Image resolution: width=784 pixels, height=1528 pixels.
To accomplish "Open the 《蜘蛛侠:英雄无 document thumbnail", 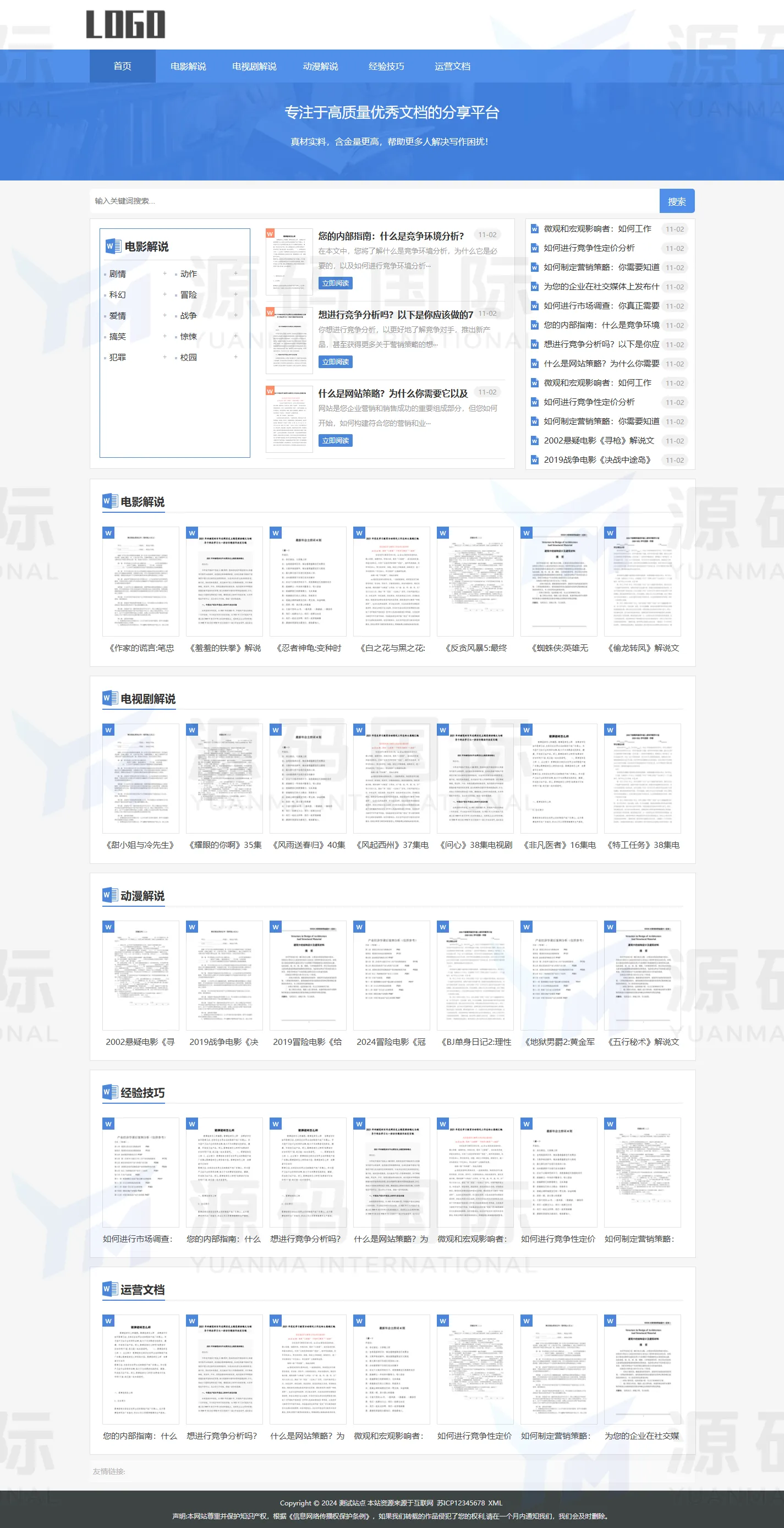I will pos(558,581).
